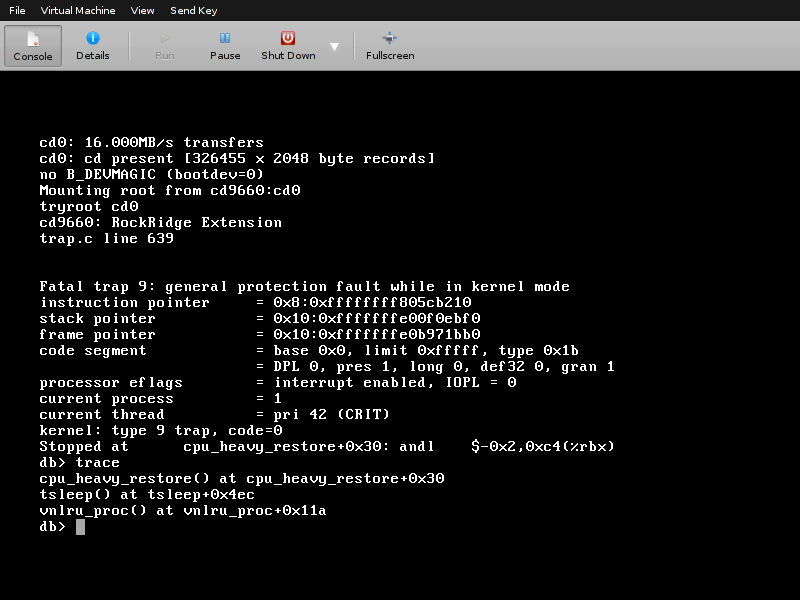Expand the Shut Down options arrow
The image size is (800, 600).
tap(334, 46)
